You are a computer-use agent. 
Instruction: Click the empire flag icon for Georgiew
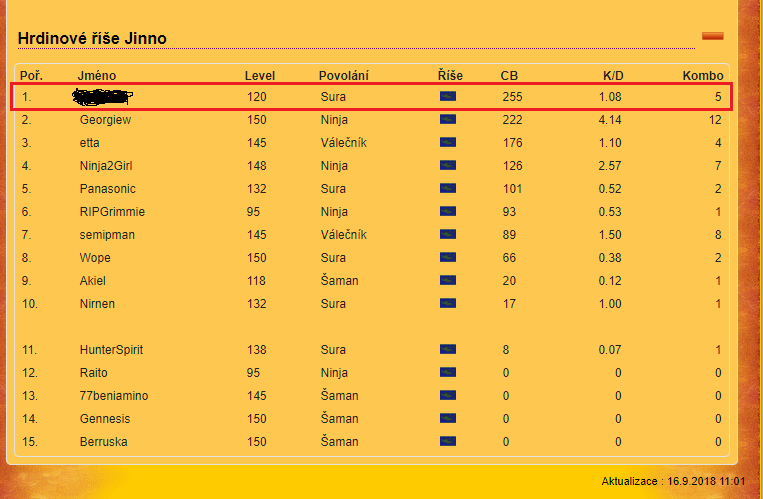coord(448,119)
